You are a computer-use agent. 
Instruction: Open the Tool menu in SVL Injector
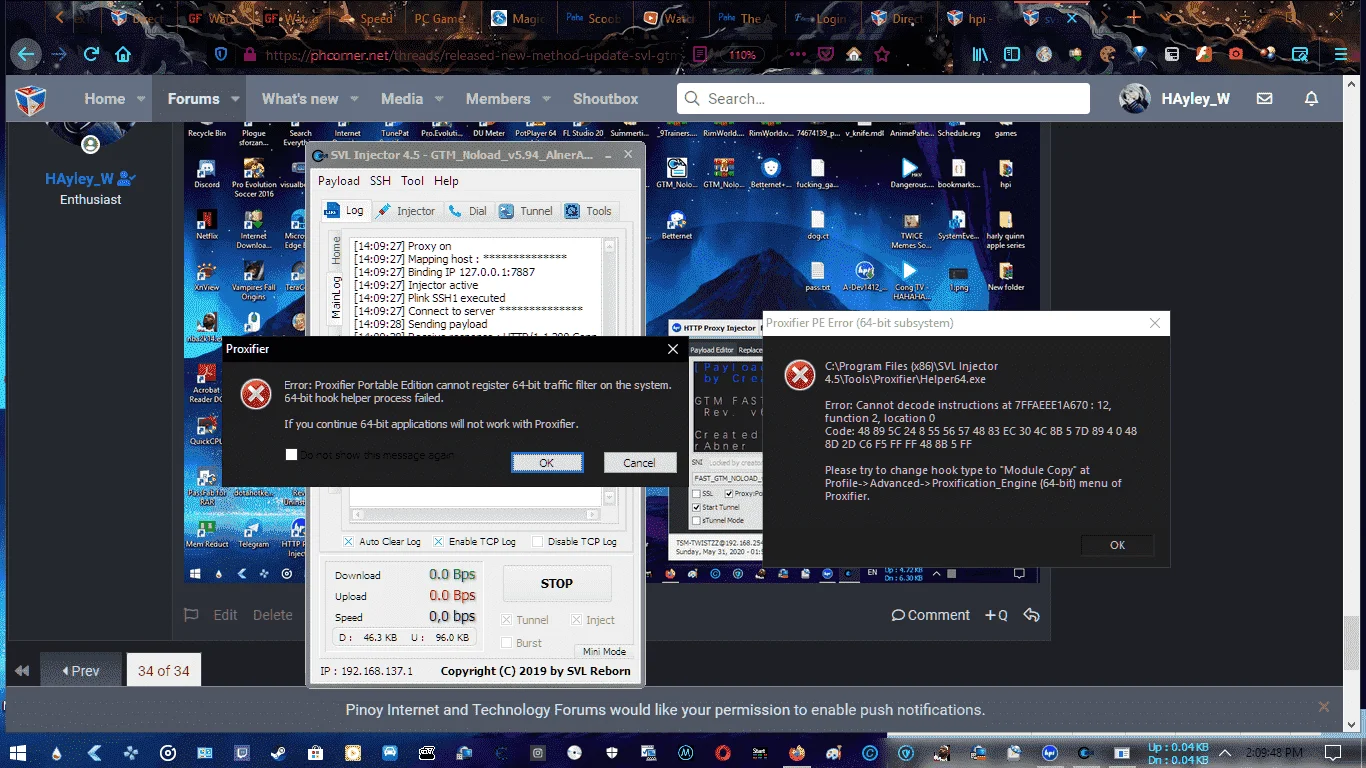412,181
